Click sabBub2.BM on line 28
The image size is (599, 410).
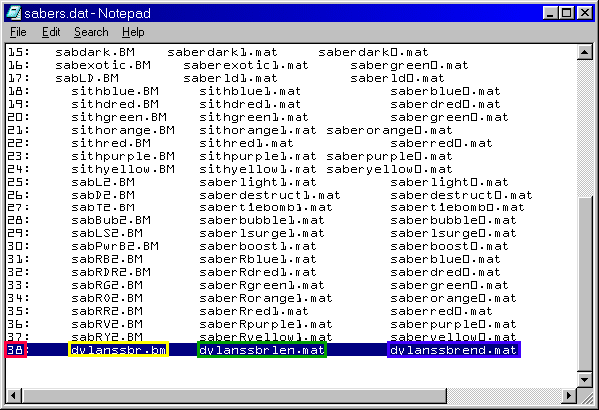point(111,220)
